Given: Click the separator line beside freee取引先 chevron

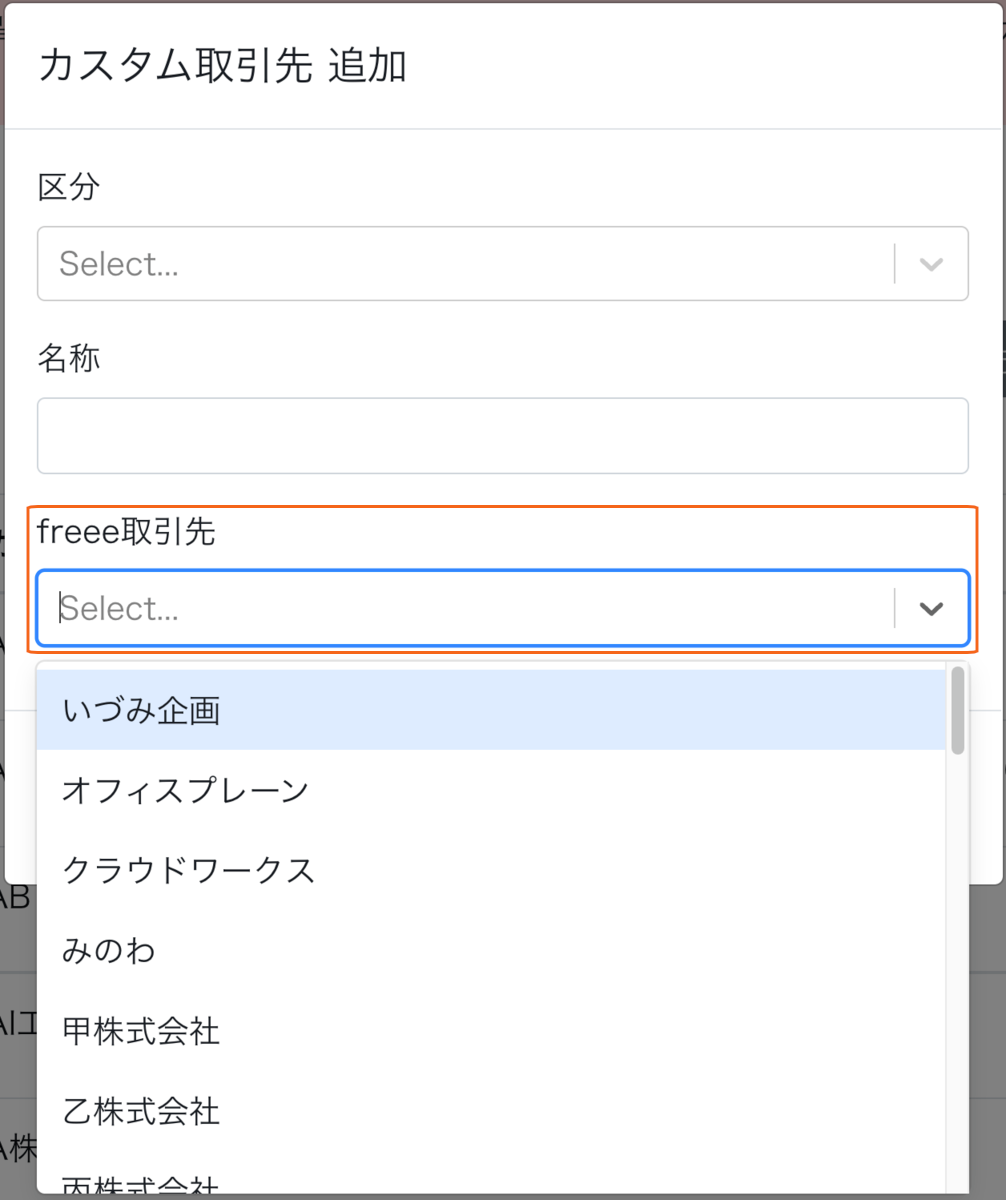Looking at the screenshot, I should (894, 608).
